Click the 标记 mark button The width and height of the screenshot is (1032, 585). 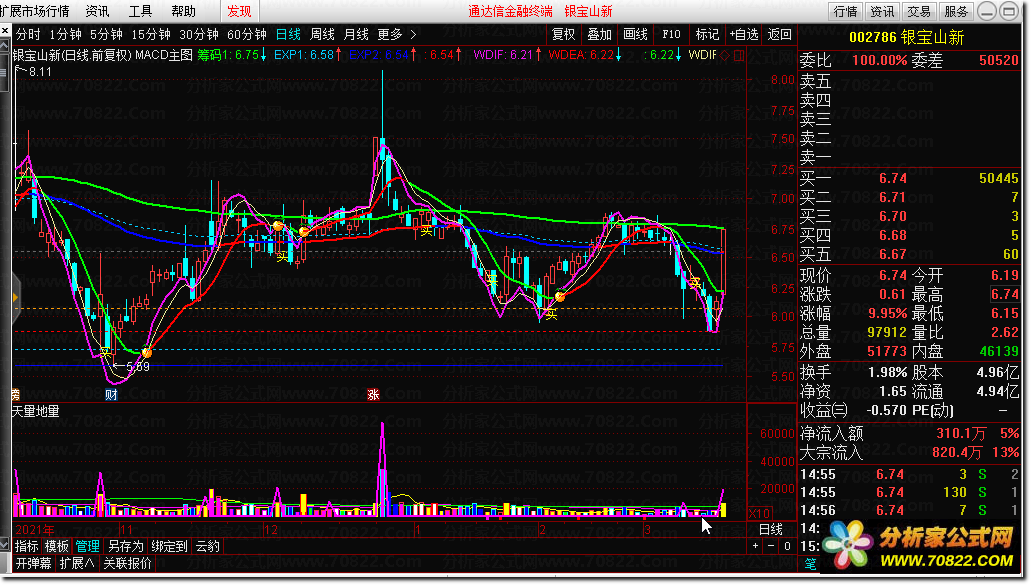(708, 34)
